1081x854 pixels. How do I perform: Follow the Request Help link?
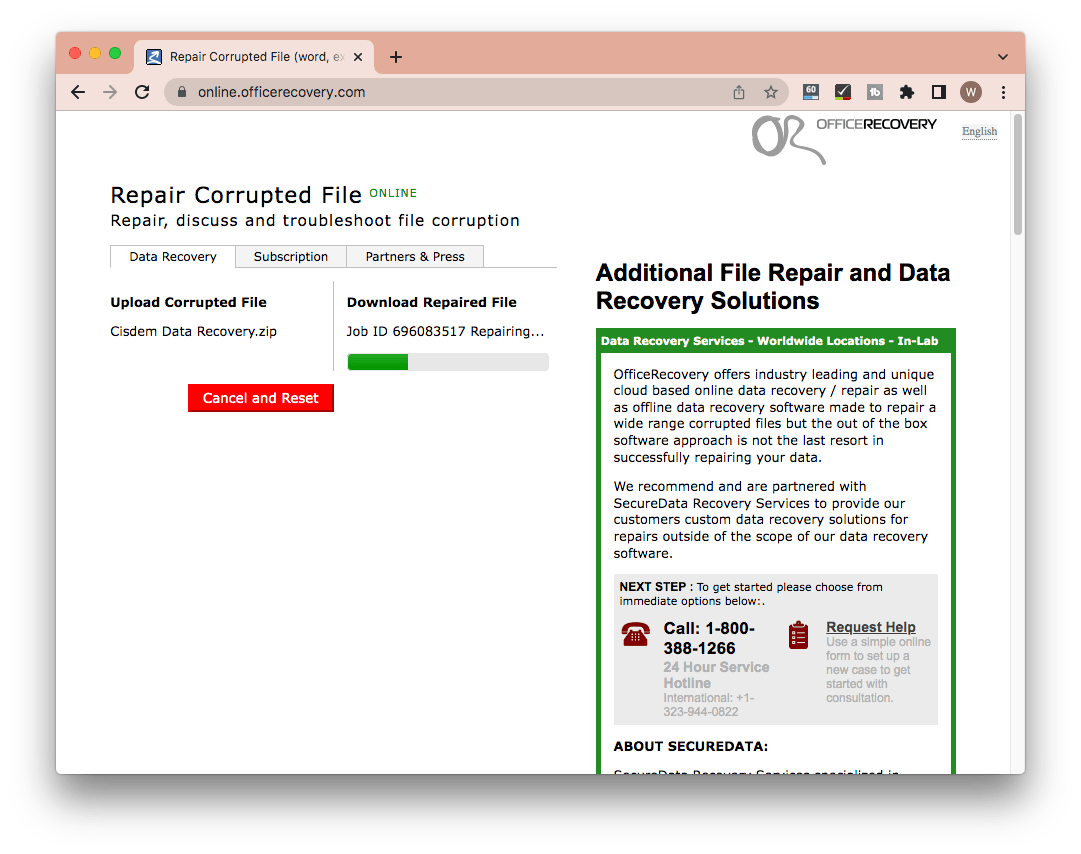click(x=871, y=627)
